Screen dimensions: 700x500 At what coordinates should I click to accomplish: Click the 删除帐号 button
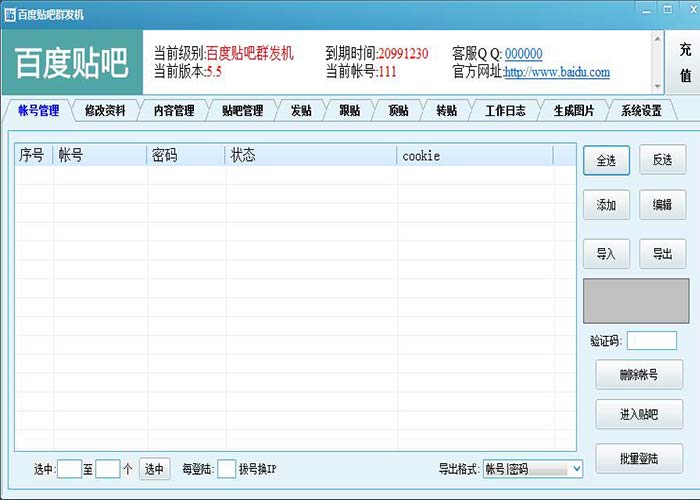click(x=639, y=375)
